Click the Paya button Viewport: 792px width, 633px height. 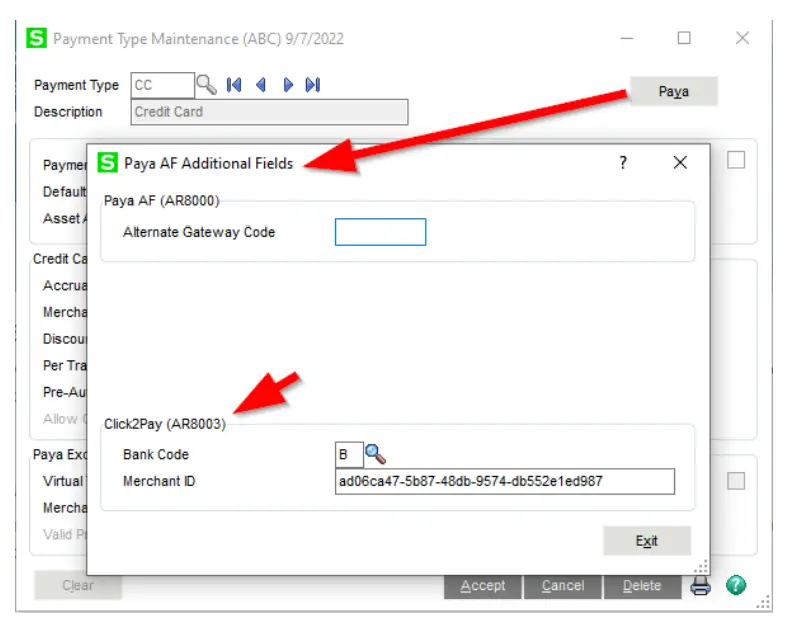(x=673, y=91)
